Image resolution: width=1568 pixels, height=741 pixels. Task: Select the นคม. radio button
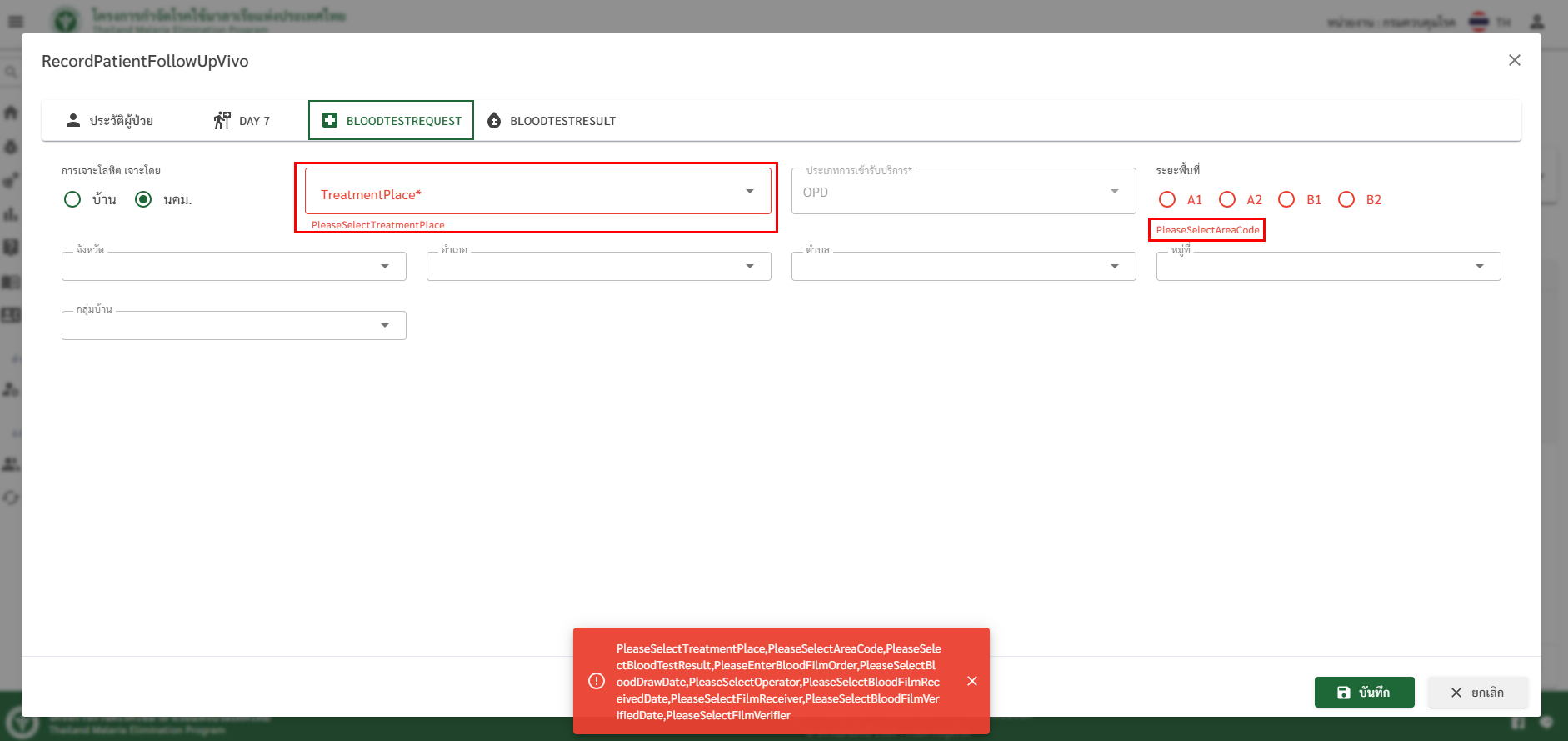tap(143, 199)
